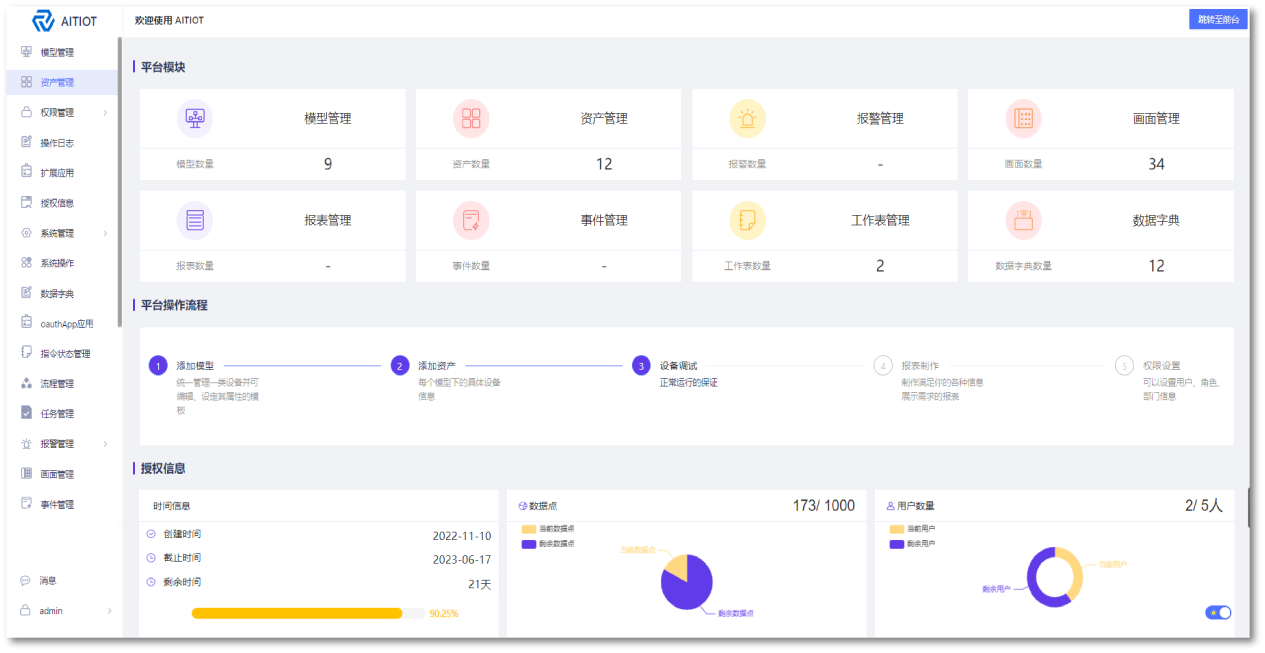Screen dimensions: 1265x653
Task: Click step 2 添加资产 circle
Action: click(400, 366)
